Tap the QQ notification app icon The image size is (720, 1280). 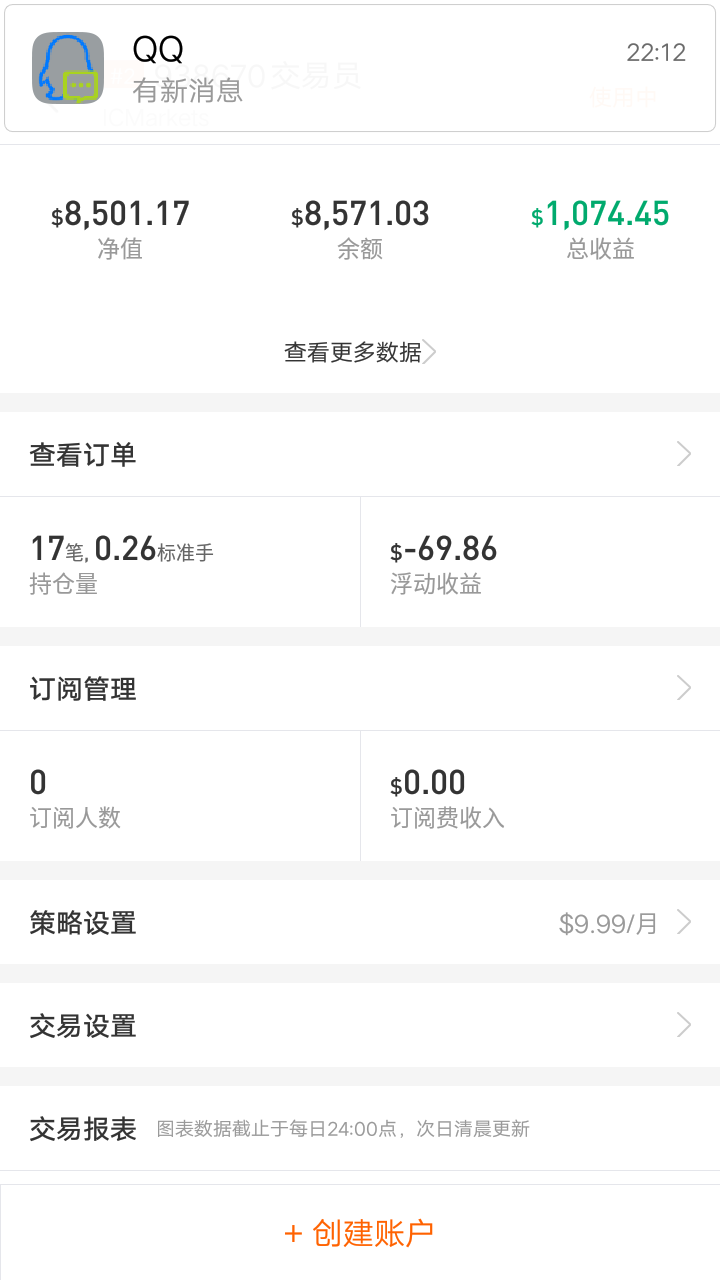click(x=68, y=68)
